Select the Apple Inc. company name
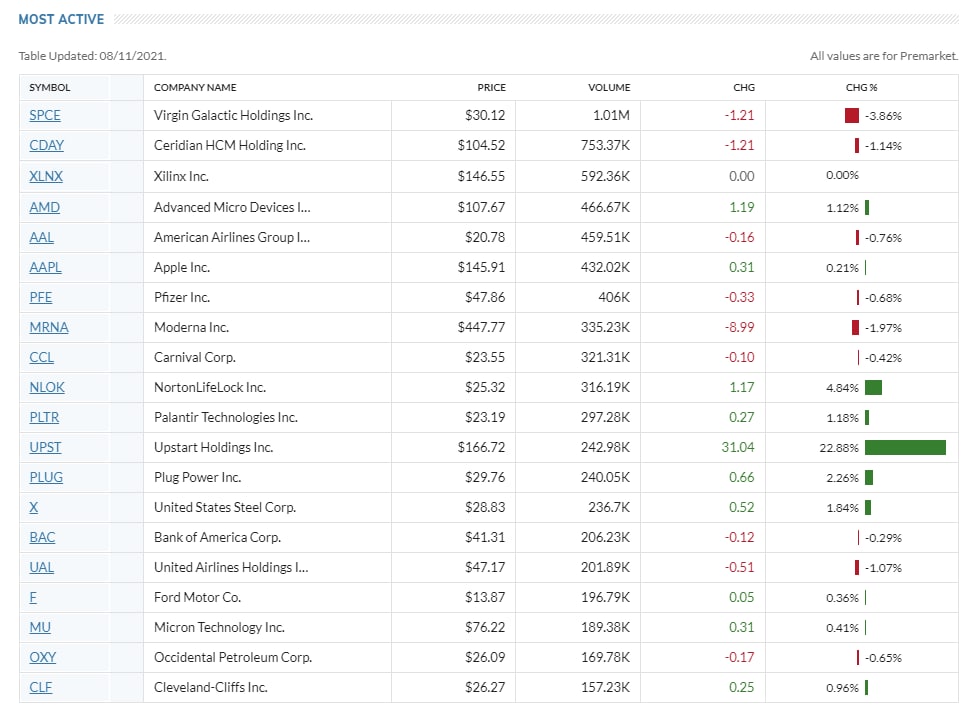This screenshot has width=975, height=717. [182, 267]
